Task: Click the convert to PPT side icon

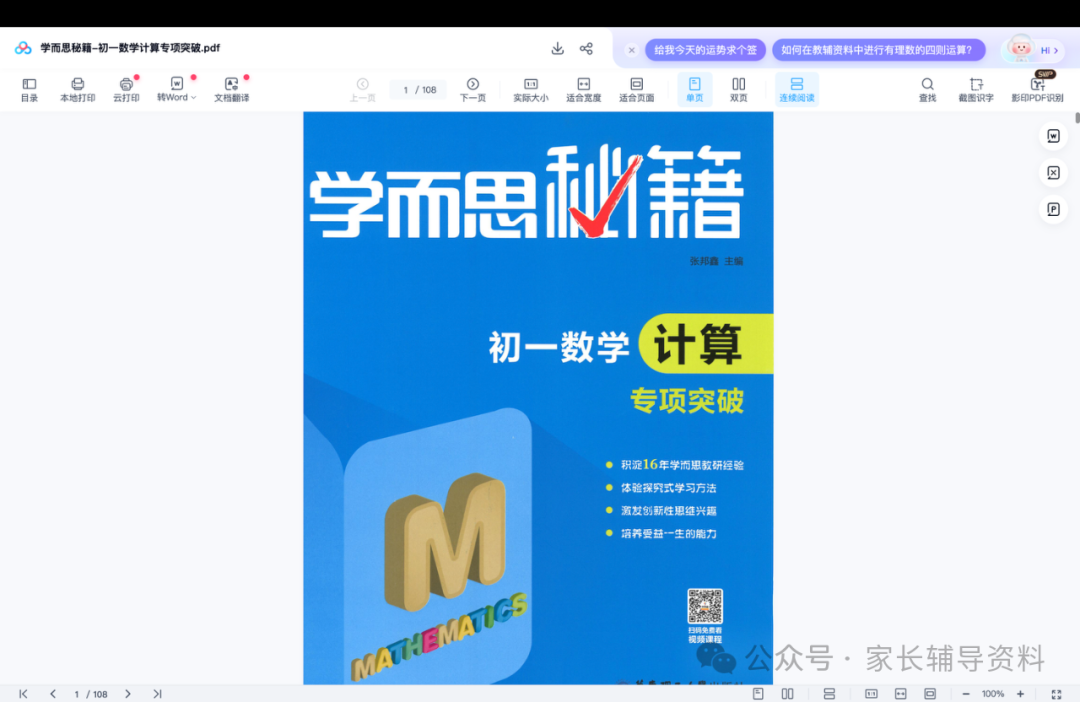Action: [x=1053, y=209]
